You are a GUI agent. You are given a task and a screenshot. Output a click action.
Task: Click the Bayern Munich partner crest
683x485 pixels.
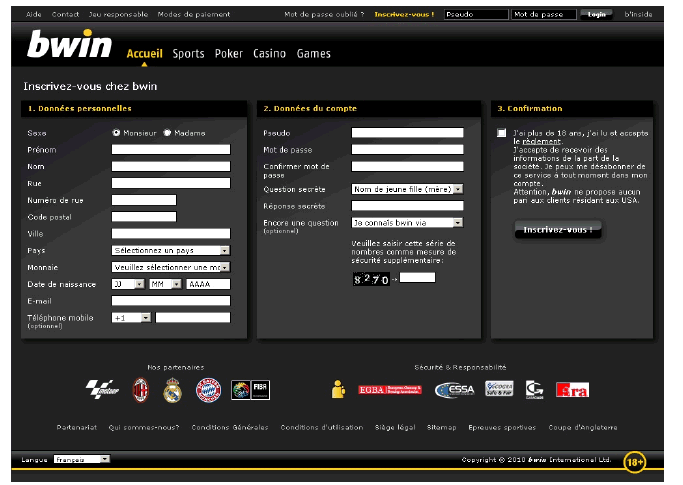tap(207, 389)
